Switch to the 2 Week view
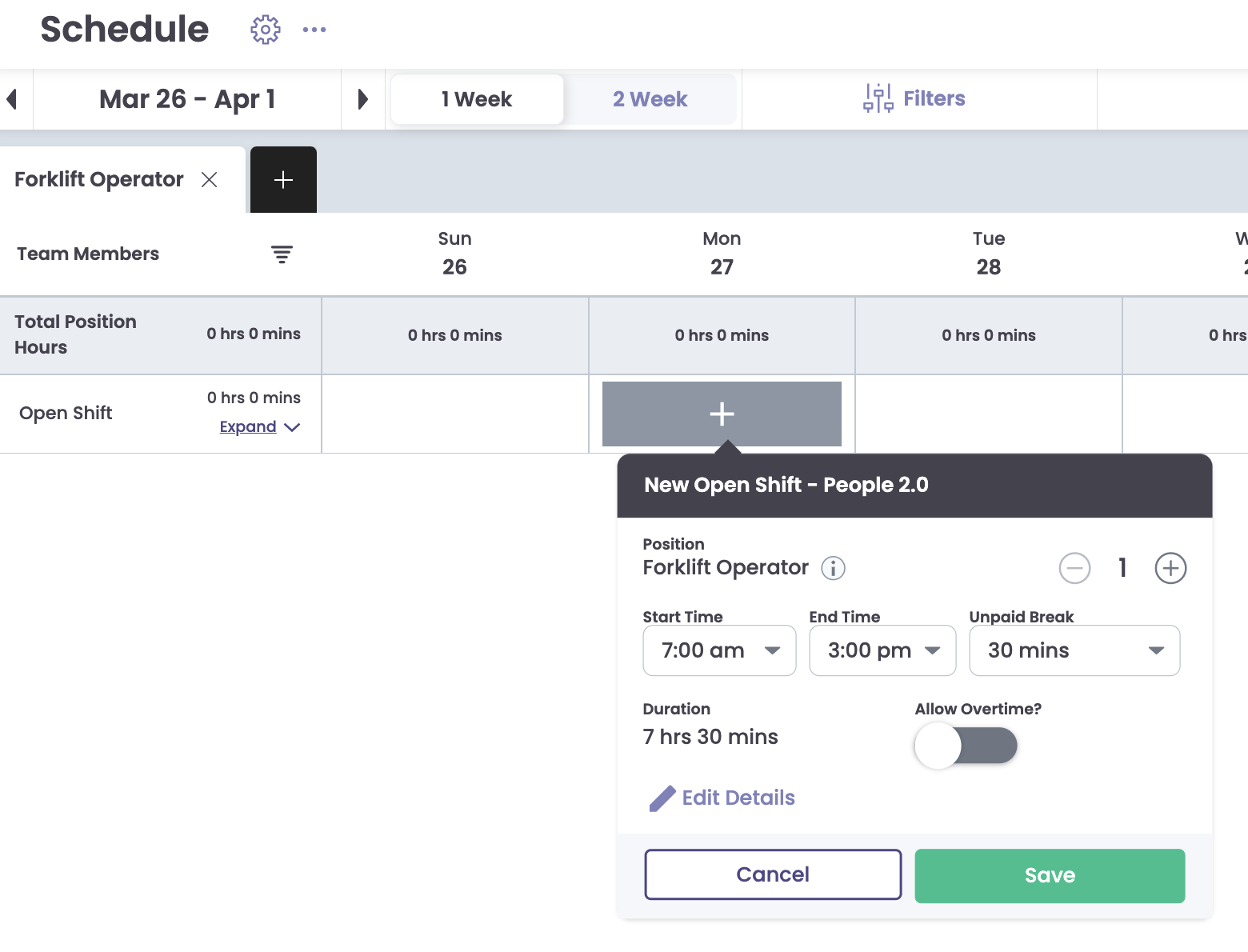Image resolution: width=1248 pixels, height=952 pixels. coord(650,99)
